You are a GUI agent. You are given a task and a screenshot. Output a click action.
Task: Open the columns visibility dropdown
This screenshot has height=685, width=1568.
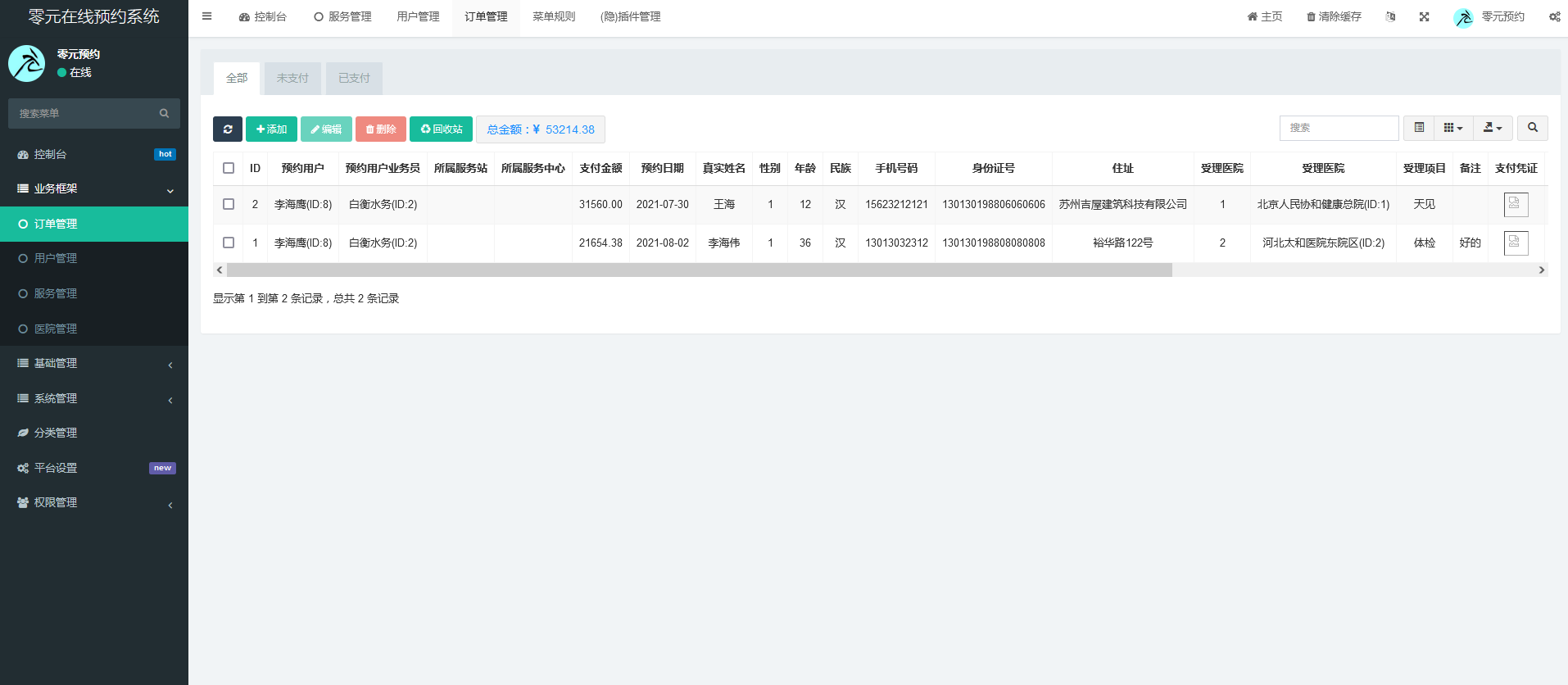pos(1452,128)
